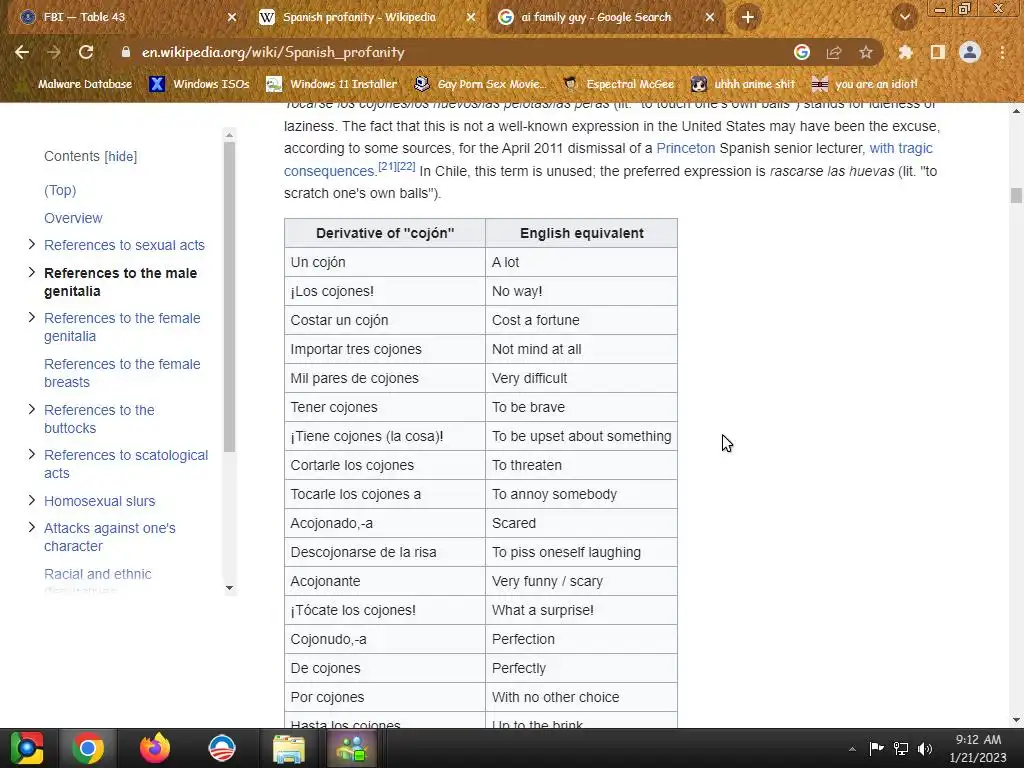Bookmark this page with the star icon

click(865, 52)
